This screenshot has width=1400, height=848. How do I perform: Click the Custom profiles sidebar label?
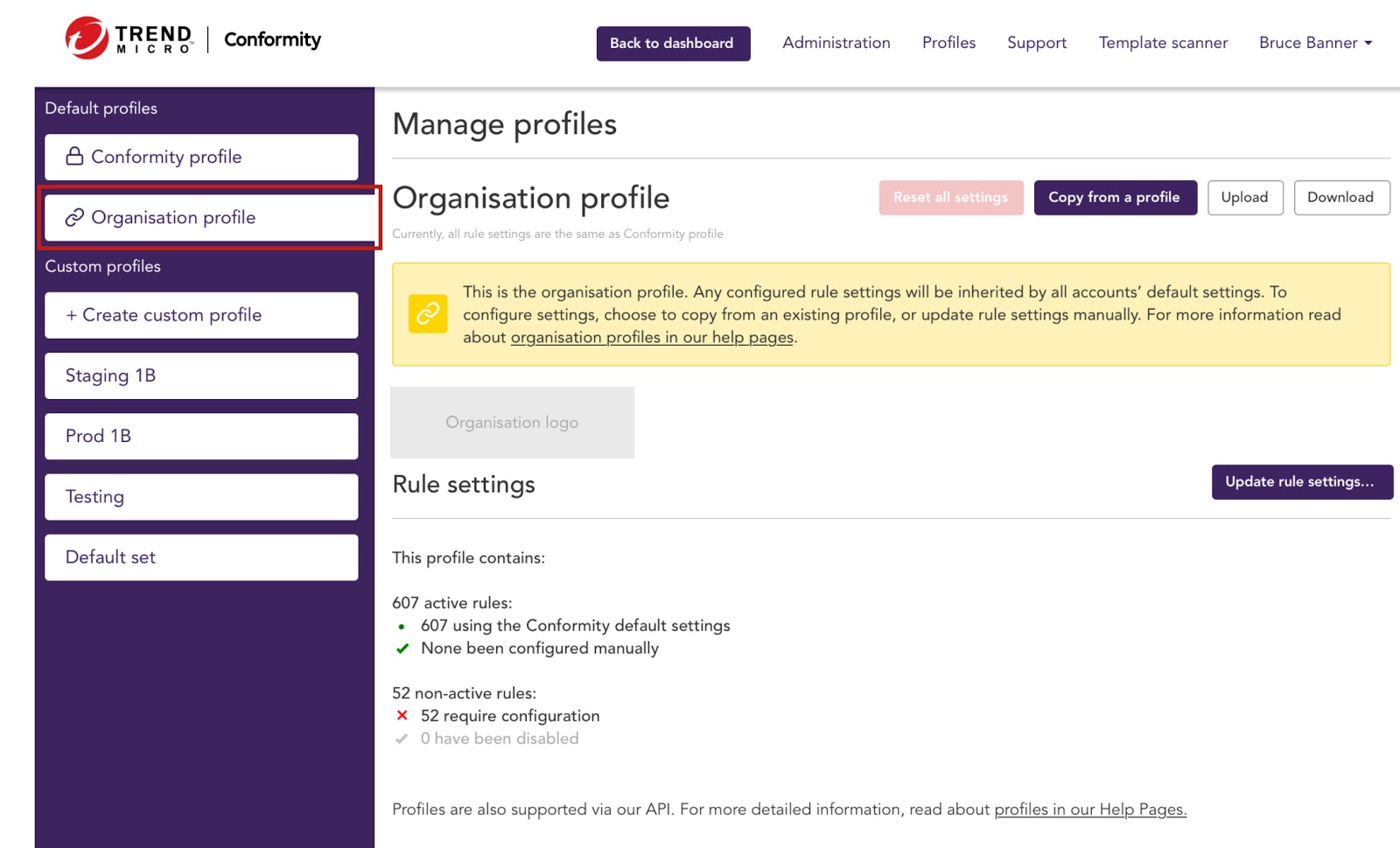coord(103,266)
